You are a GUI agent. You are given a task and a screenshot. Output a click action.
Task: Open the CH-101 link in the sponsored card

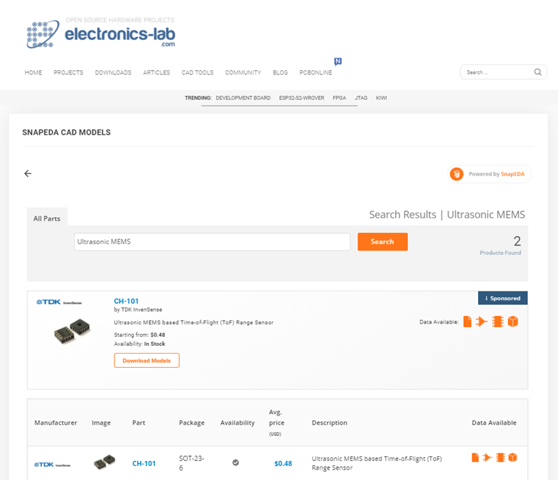point(126,301)
